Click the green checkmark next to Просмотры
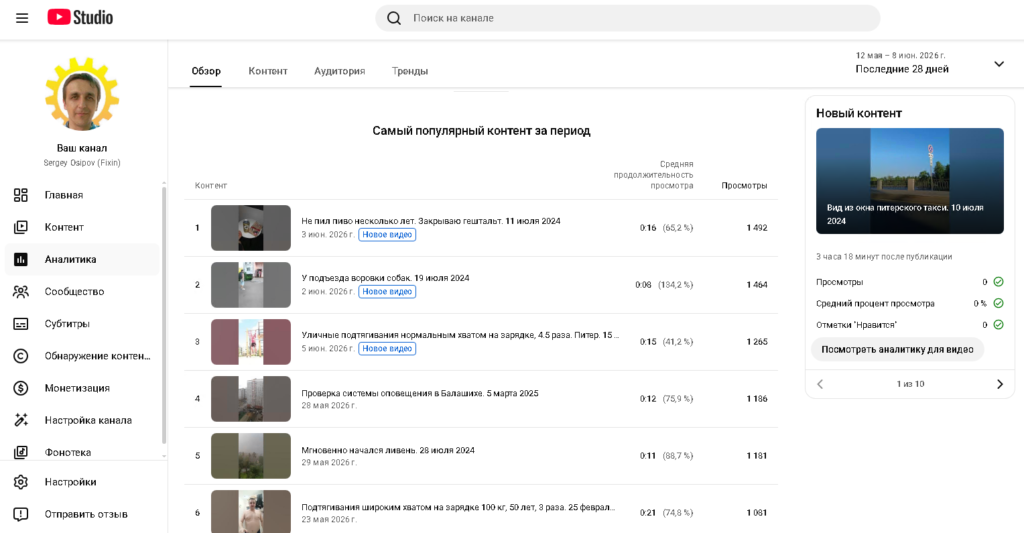The height and width of the screenshot is (533, 1024). point(999,282)
